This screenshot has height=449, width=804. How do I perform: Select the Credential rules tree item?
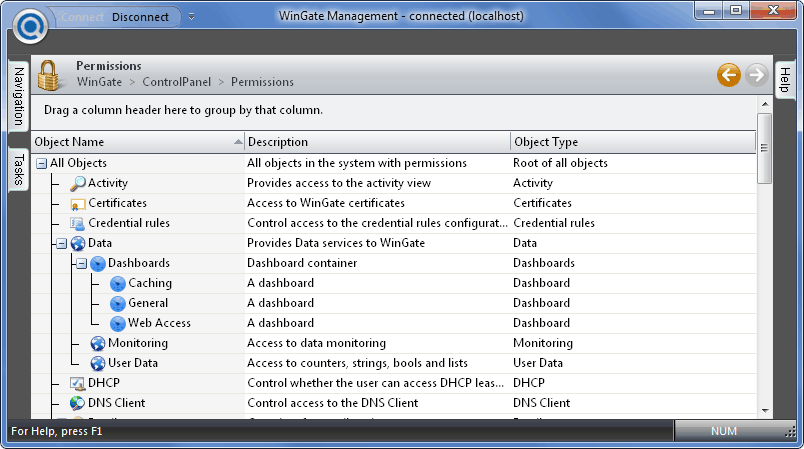[129, 223]
